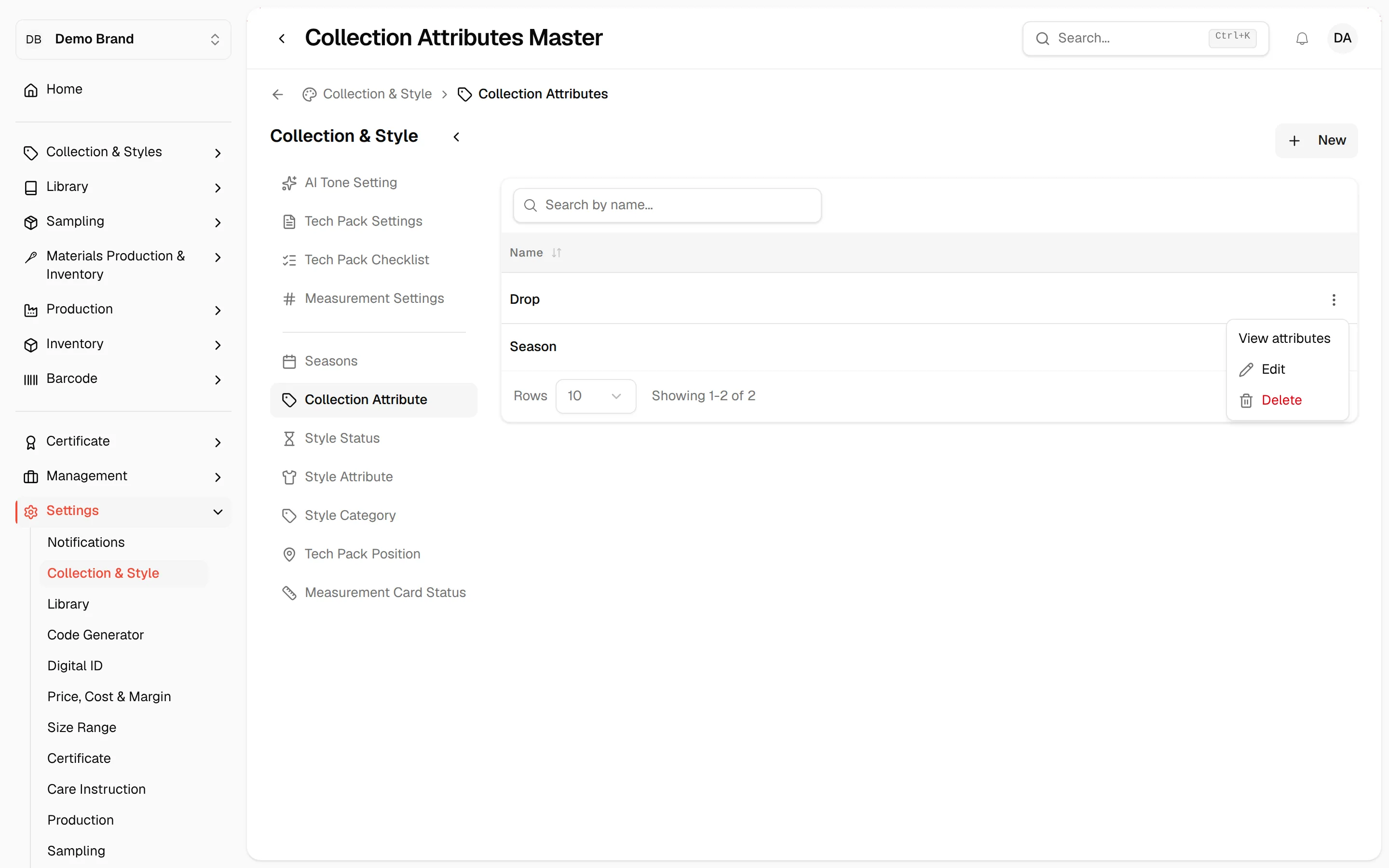Open Digital ID settings link
Viewport: 1389px width, 868px height.
75,666
